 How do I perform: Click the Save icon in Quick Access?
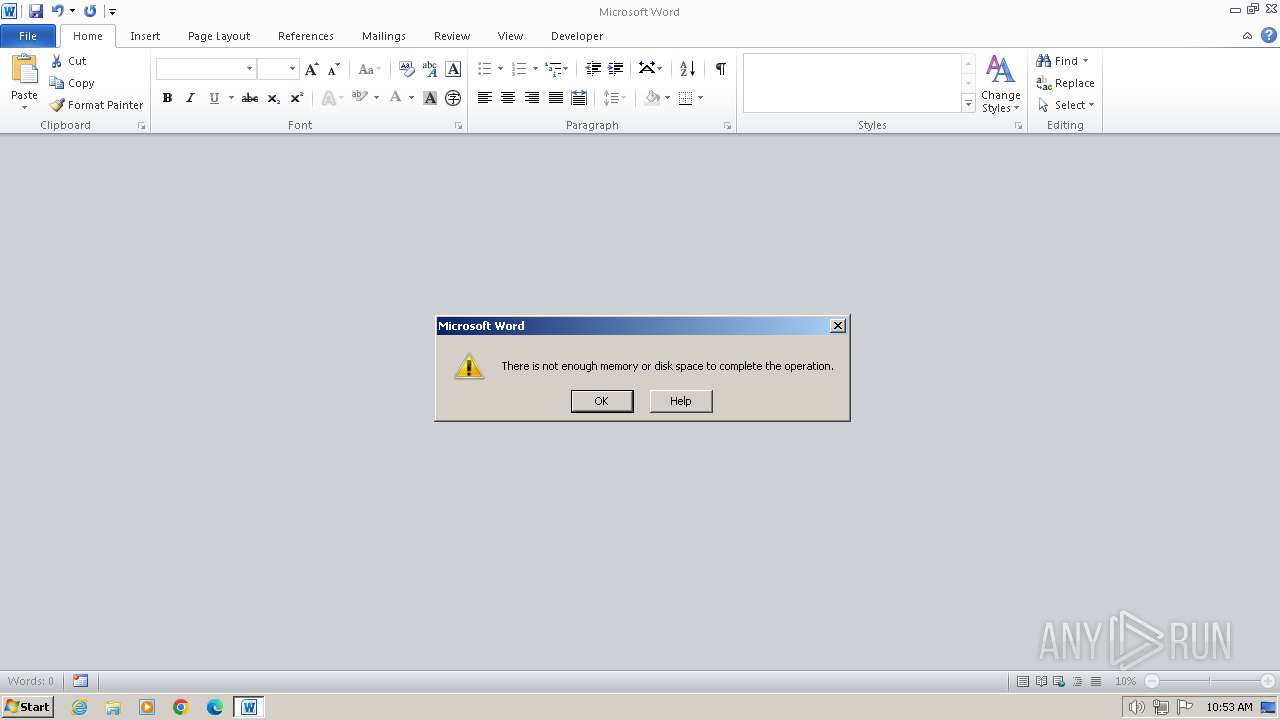click(x=36, y=11)
